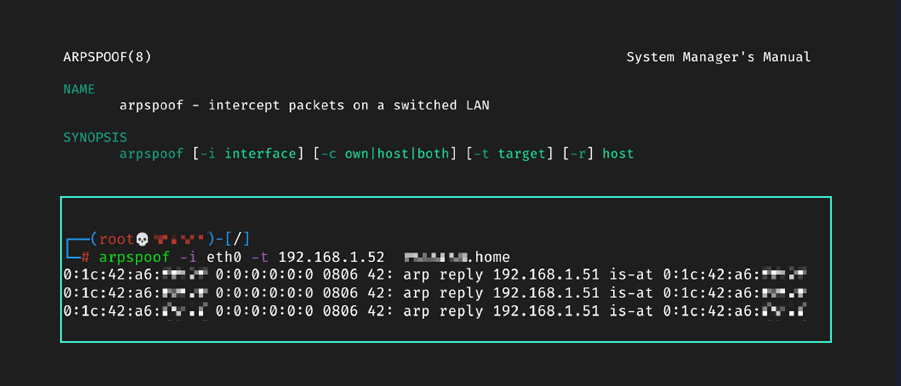This screenshot has height=386, width=901.
Task: Select the SYNOPSIS section heading
Action: (x=95, y=138)
